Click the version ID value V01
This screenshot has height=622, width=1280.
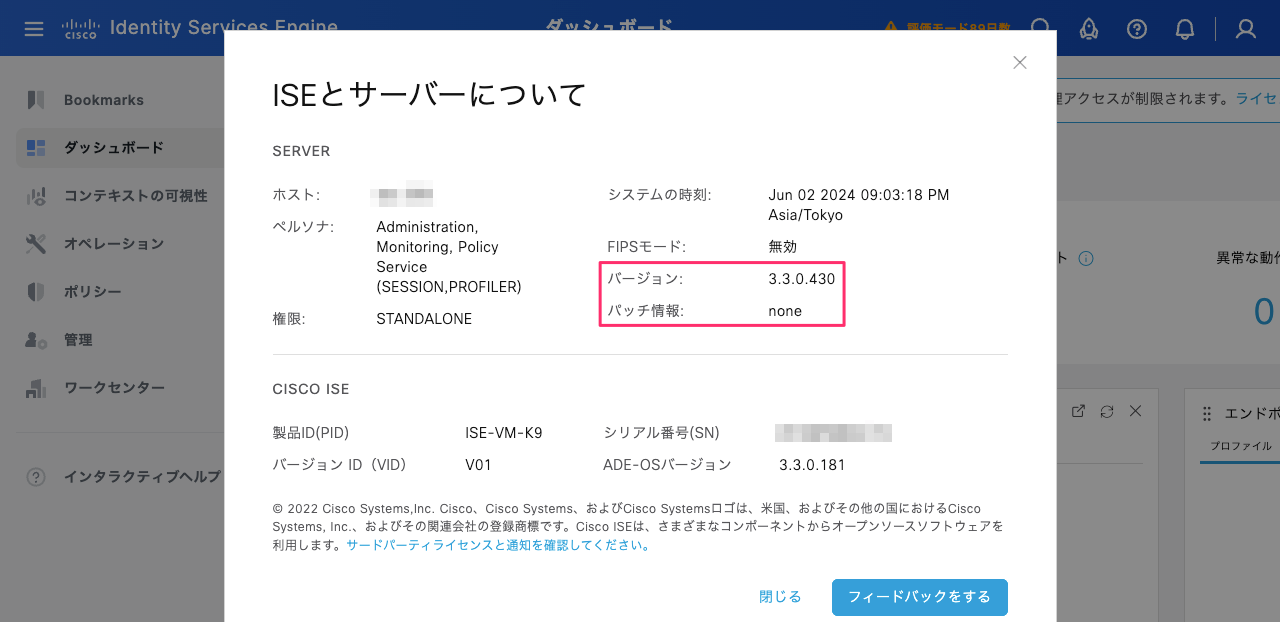[479, 465]
